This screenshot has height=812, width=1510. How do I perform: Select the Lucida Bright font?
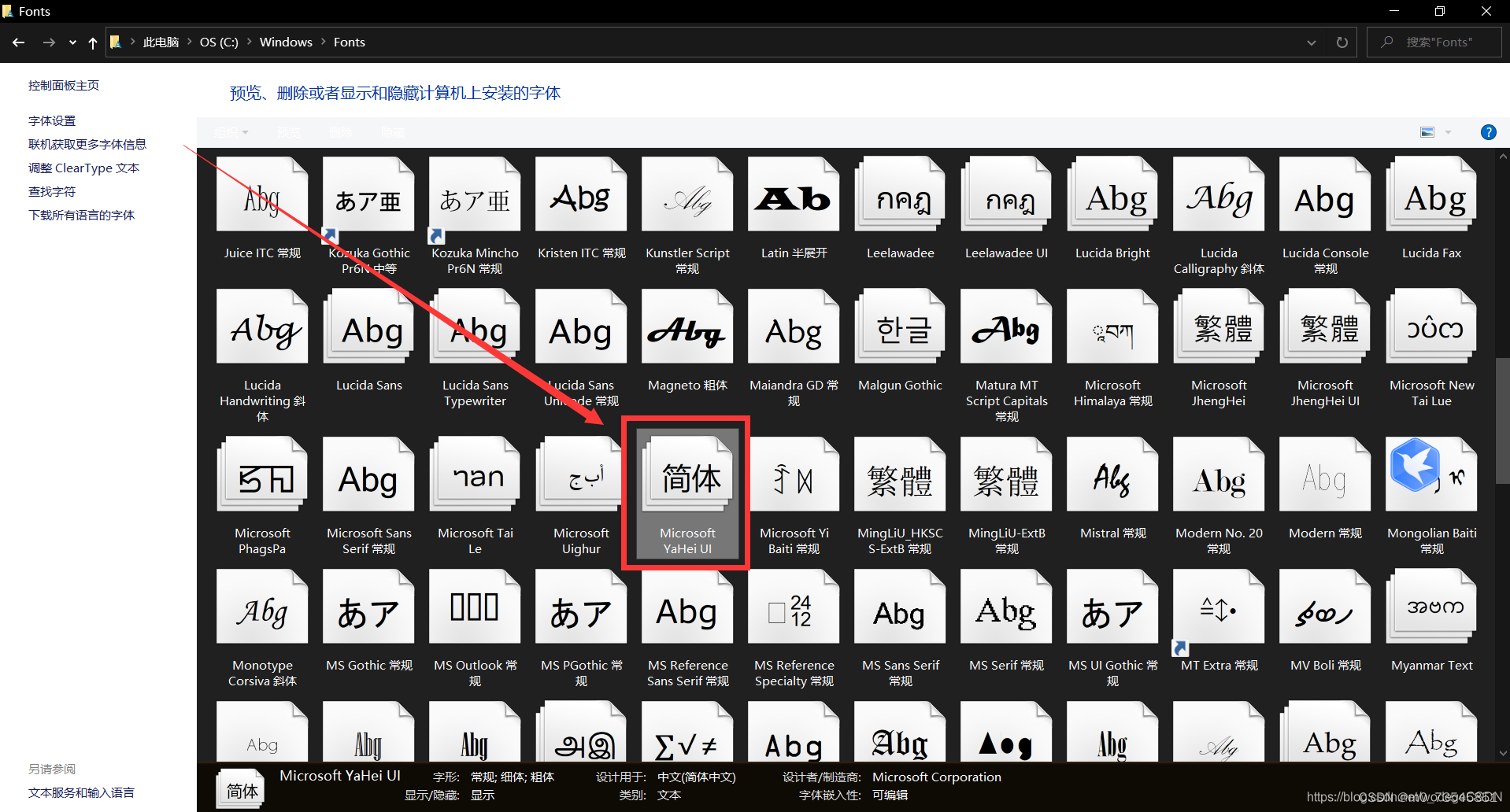coord(1112,209)
